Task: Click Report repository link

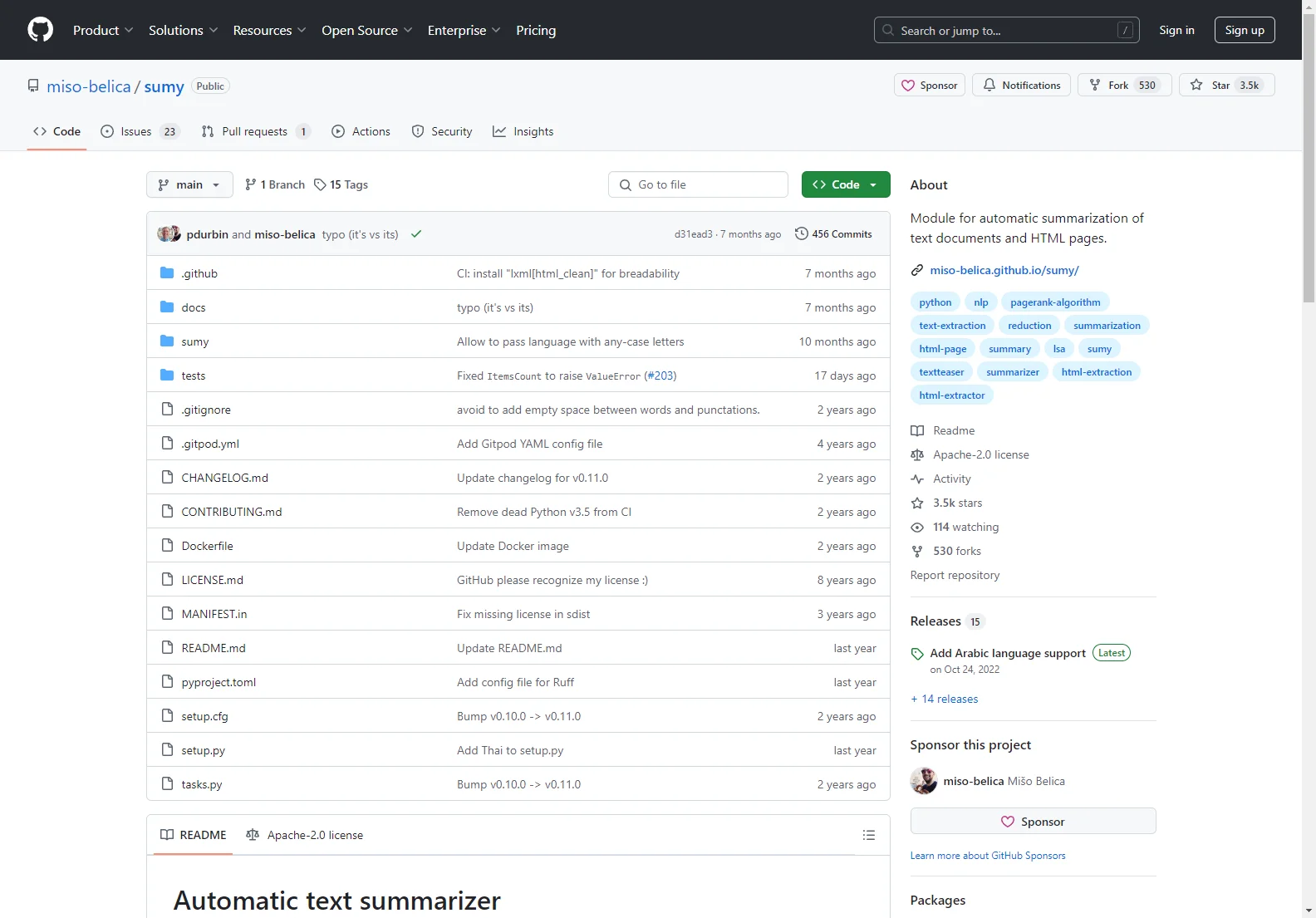Action: [x=955, y=576]
